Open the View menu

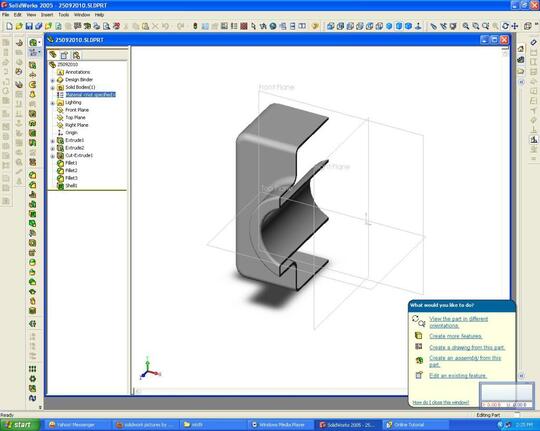31,15
